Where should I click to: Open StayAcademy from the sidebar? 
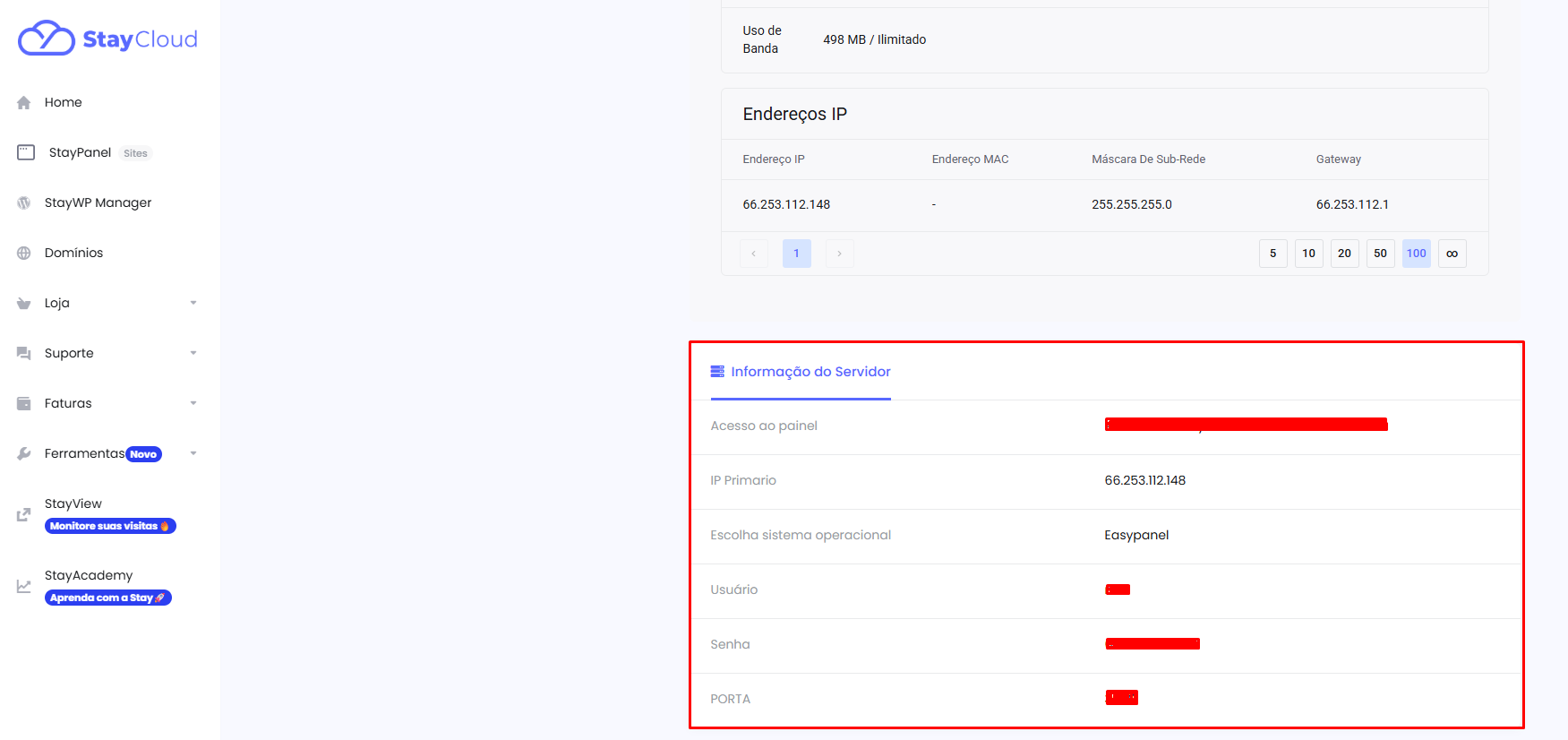pos(89,575)
